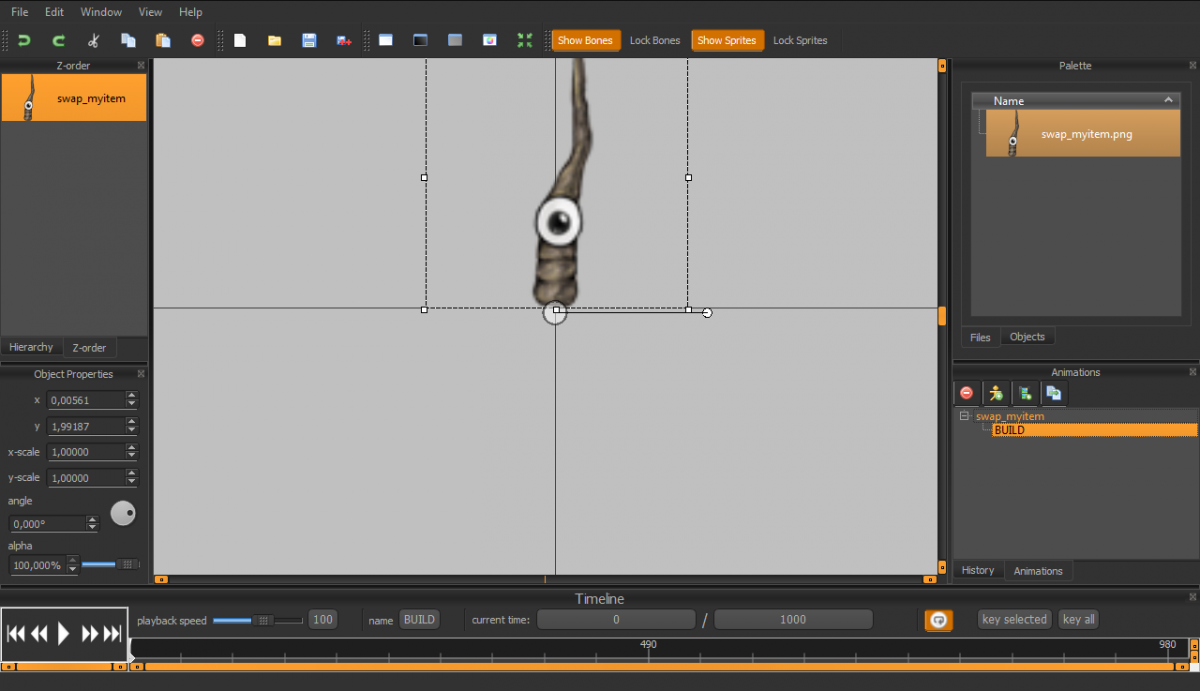Collapse the Palette Name column header arrow

tap(1168, 100)
